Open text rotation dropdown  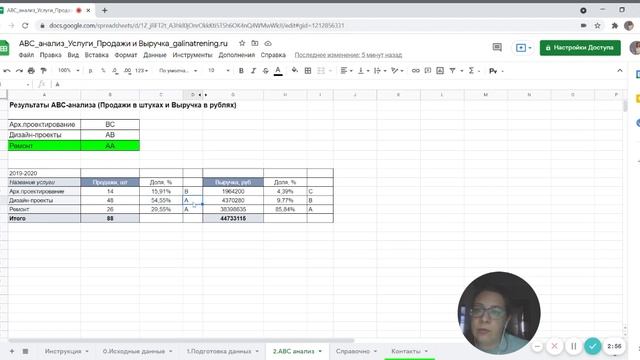[397, 71]
